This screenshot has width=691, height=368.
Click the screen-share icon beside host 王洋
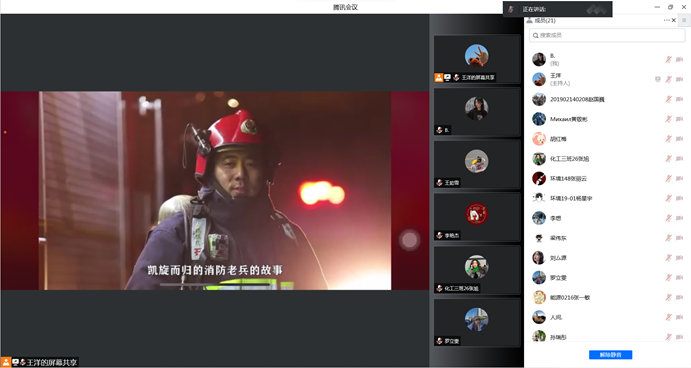(x=658, y=79)
